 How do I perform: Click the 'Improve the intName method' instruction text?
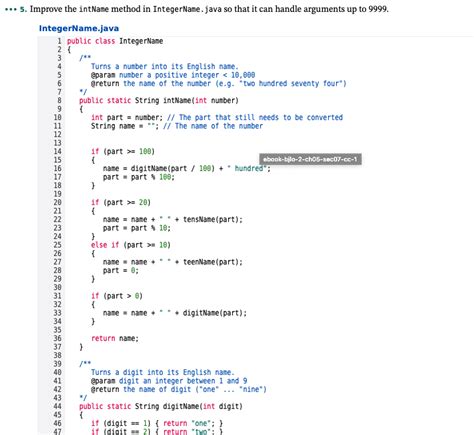tap(209, 9)
